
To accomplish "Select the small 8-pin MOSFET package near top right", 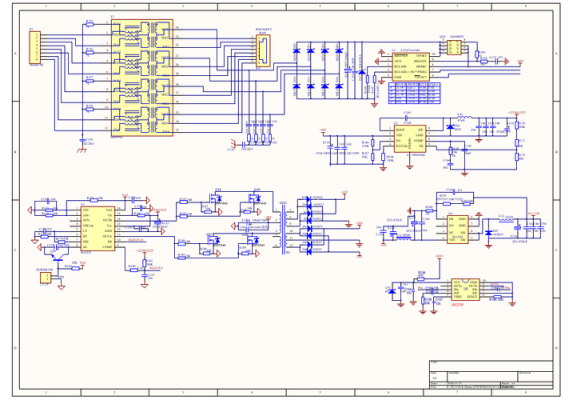I will [454, 47].
